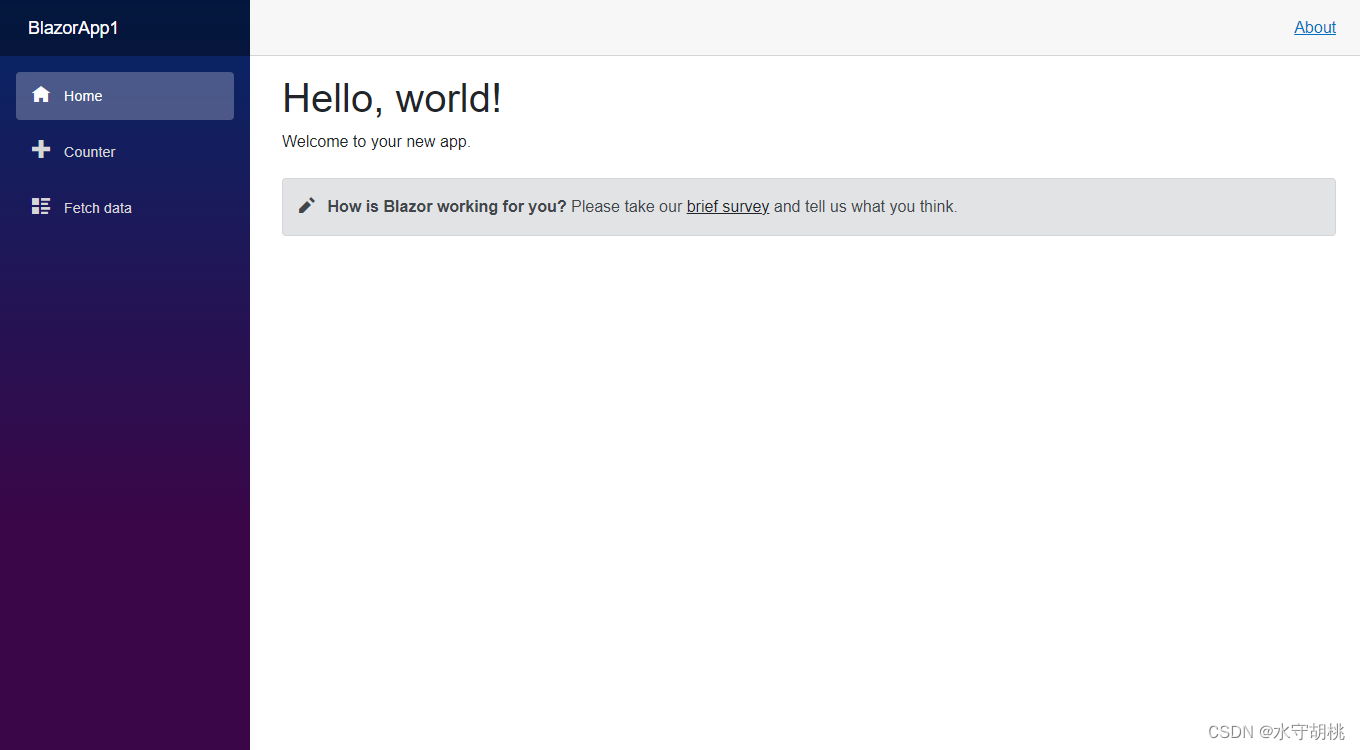This screenshot has height=750, width=1360.
Task: Click the 'Hello, world!' heading
Action: click(392, 98)
